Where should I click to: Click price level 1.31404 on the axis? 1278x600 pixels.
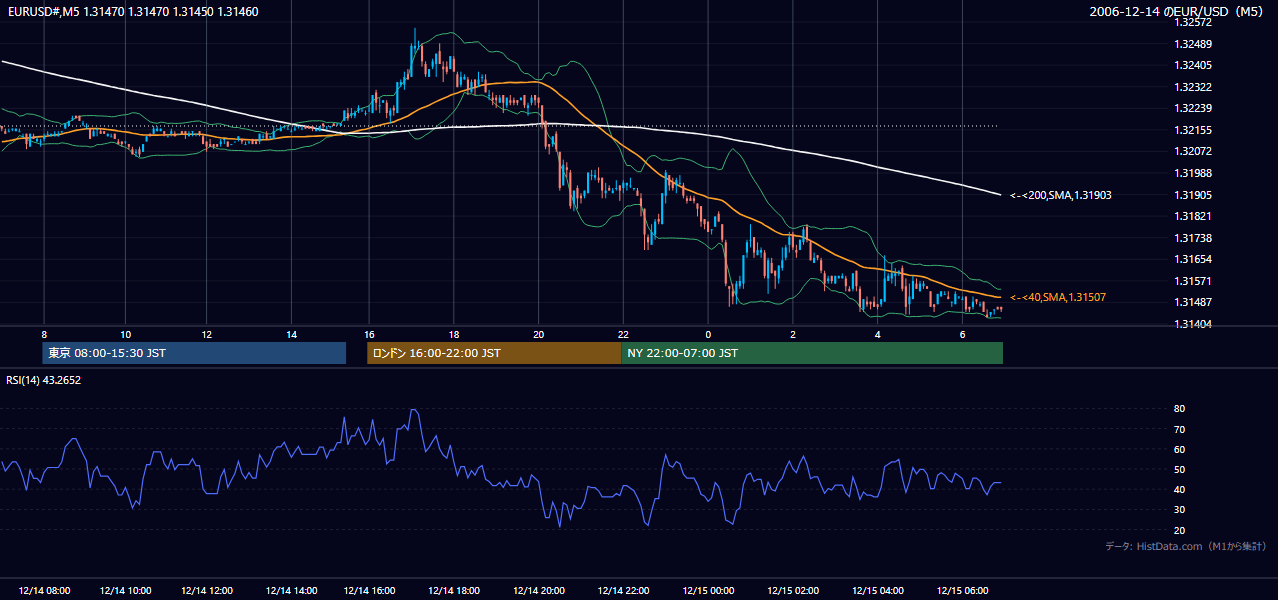pyautogui.click(x=1193, y=324)
